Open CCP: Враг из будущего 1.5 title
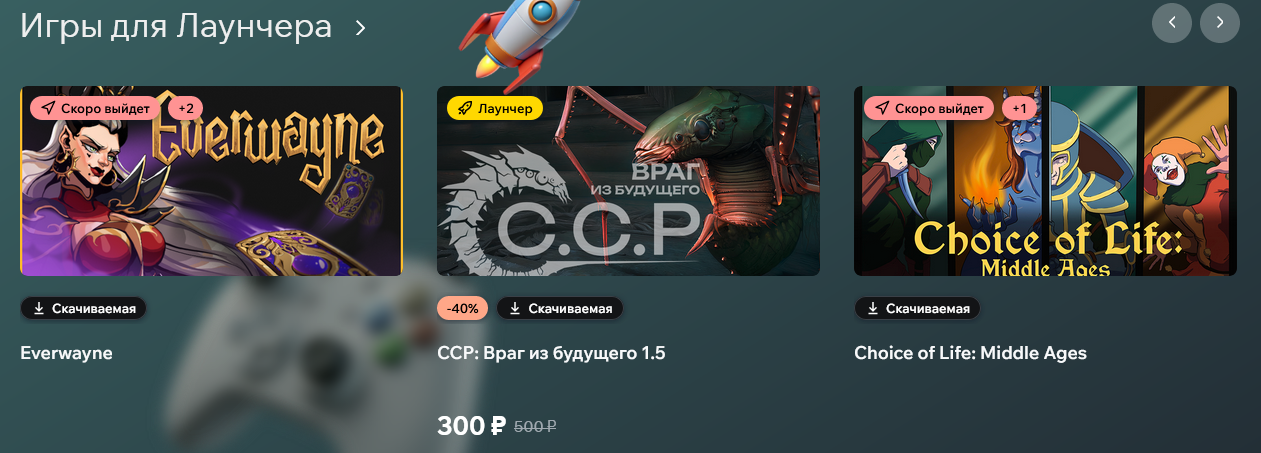This screenshot has width=1261, height=453. 551,353
